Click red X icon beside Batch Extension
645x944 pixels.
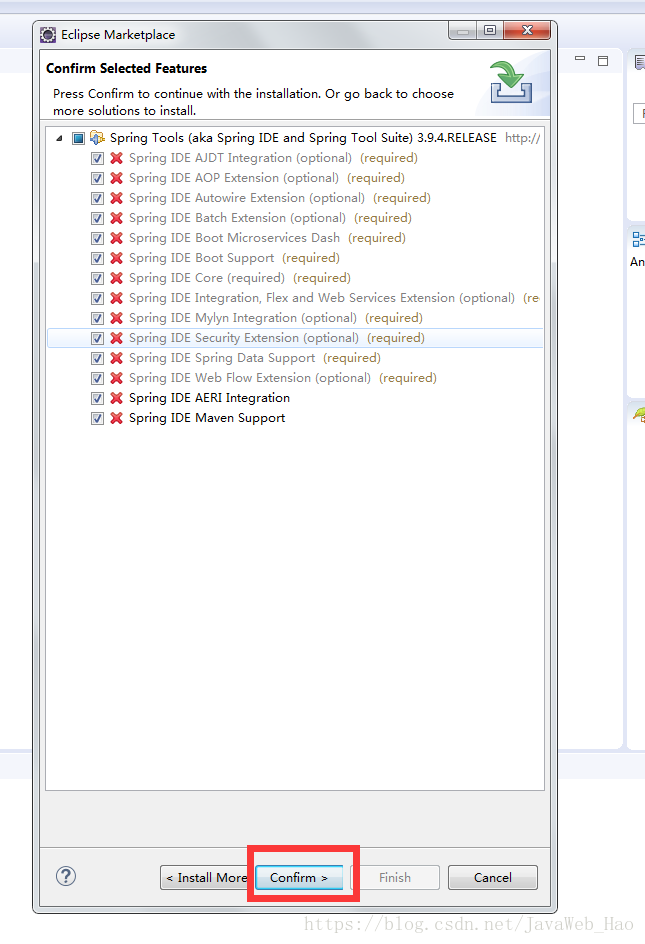click(x=117, y=217)
